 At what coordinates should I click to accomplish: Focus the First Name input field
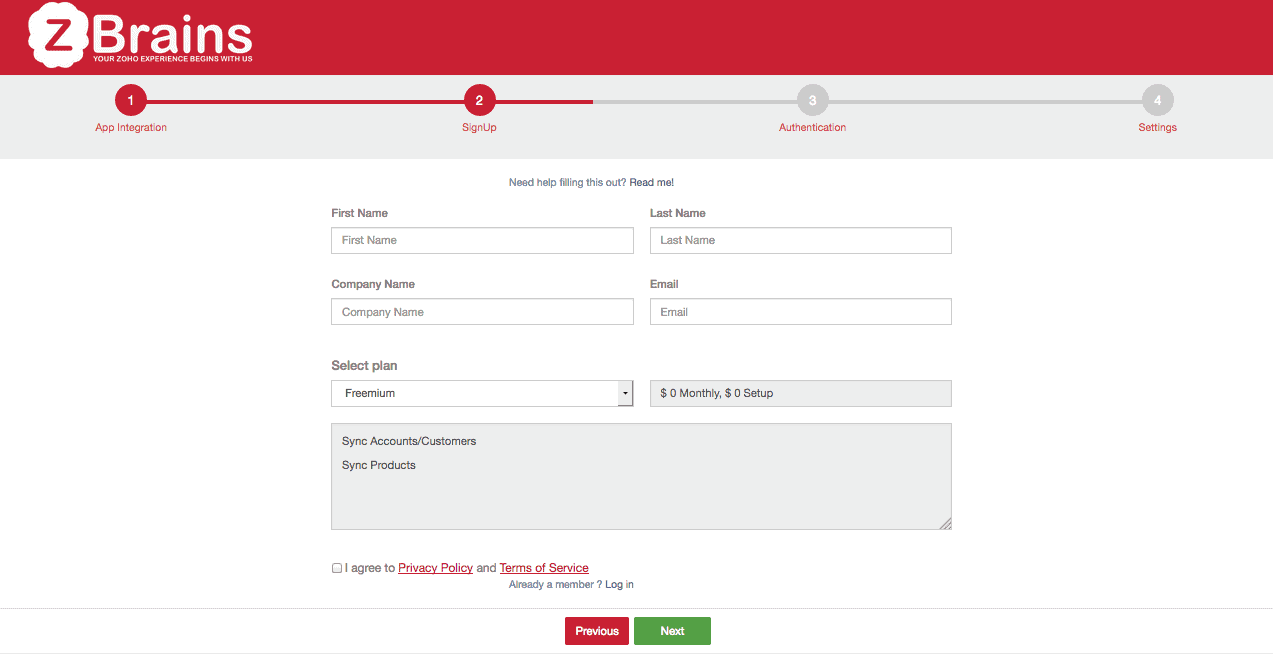(x=482, y=240)
